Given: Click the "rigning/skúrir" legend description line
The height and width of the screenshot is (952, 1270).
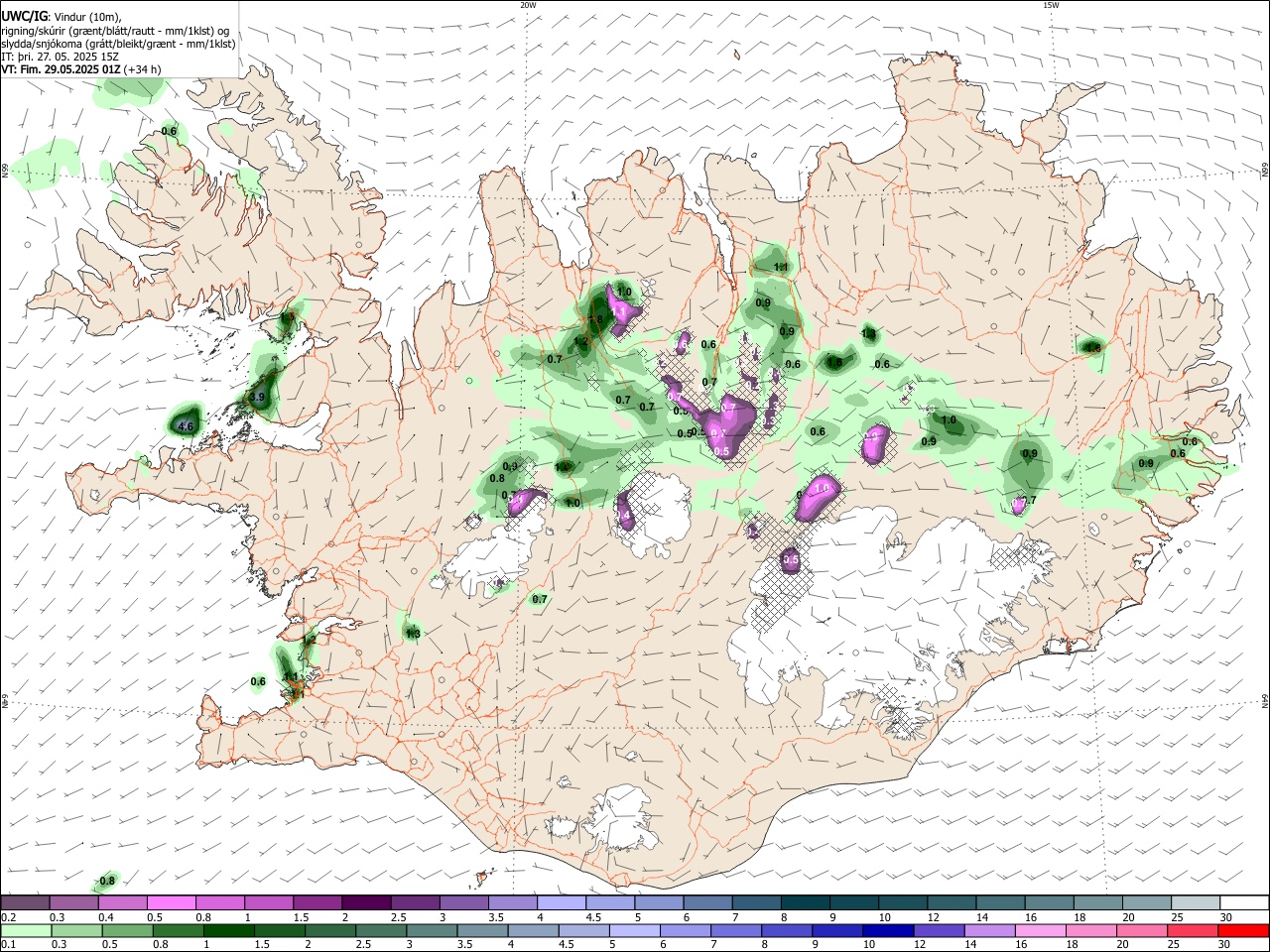Looking at the screenshot, I should click(x=117, y=31).
